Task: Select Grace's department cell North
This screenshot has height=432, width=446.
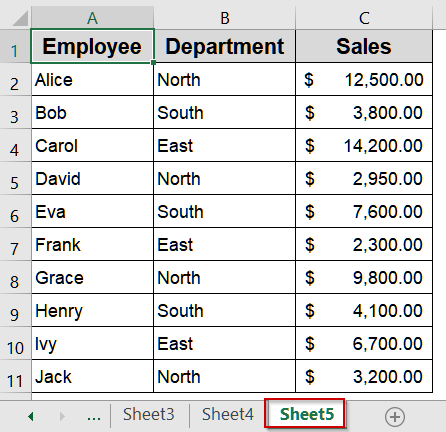Action: [x=225, y=277]
